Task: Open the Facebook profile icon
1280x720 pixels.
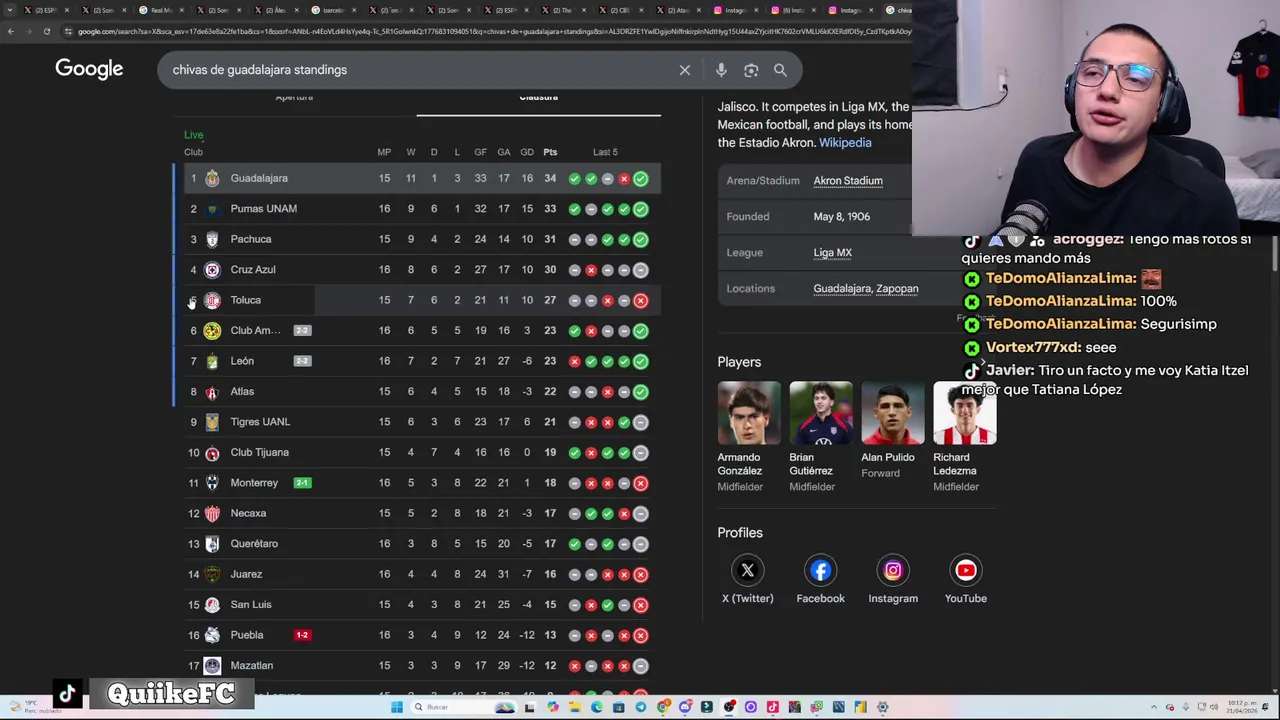Action: [x=820, y=571]
